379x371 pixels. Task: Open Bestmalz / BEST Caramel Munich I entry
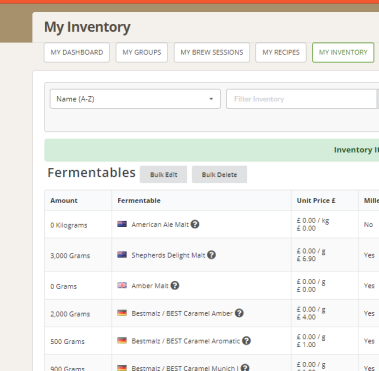pyautogui.click(x=185, y=368)
